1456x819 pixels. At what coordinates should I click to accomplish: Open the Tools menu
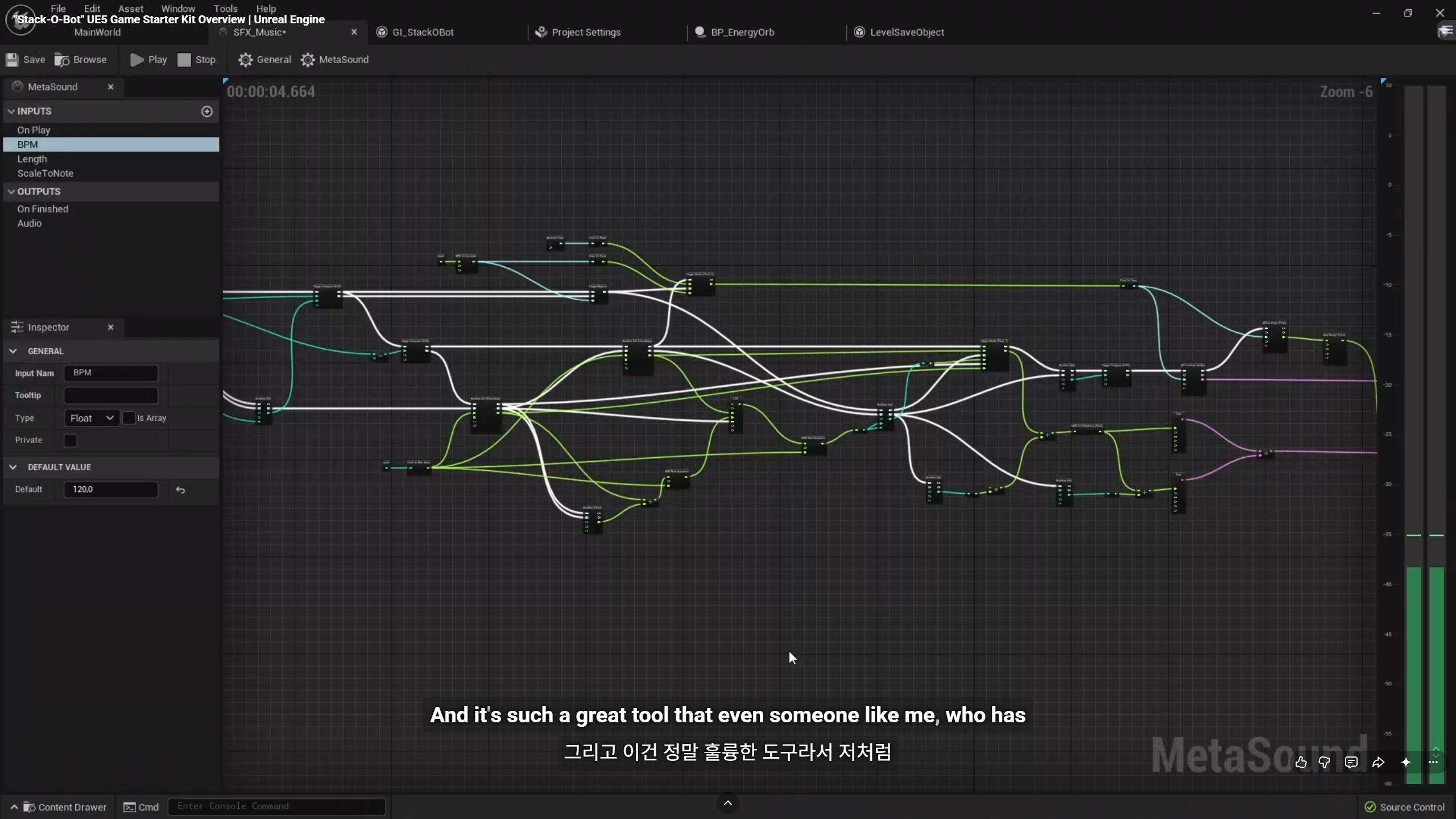(226, 9)
